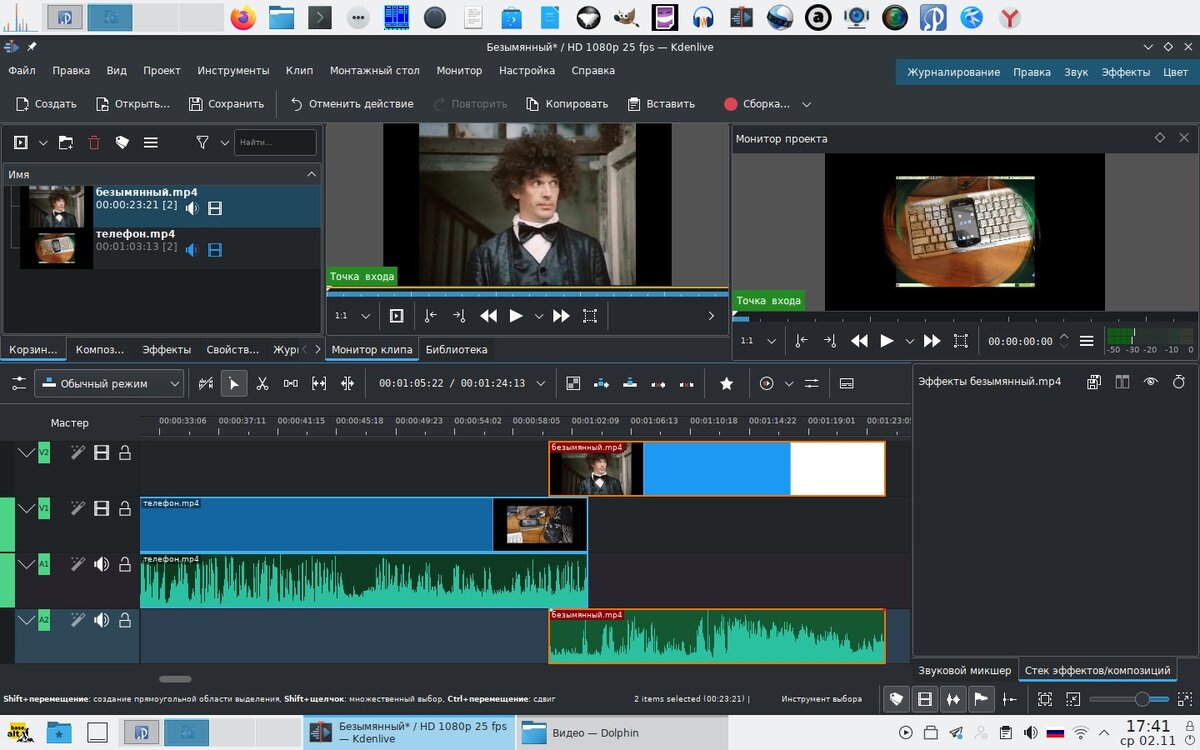Screen dimensions: 1200x750
Task: Toggle split compare view in effects panel
Action: point(1122,381)
